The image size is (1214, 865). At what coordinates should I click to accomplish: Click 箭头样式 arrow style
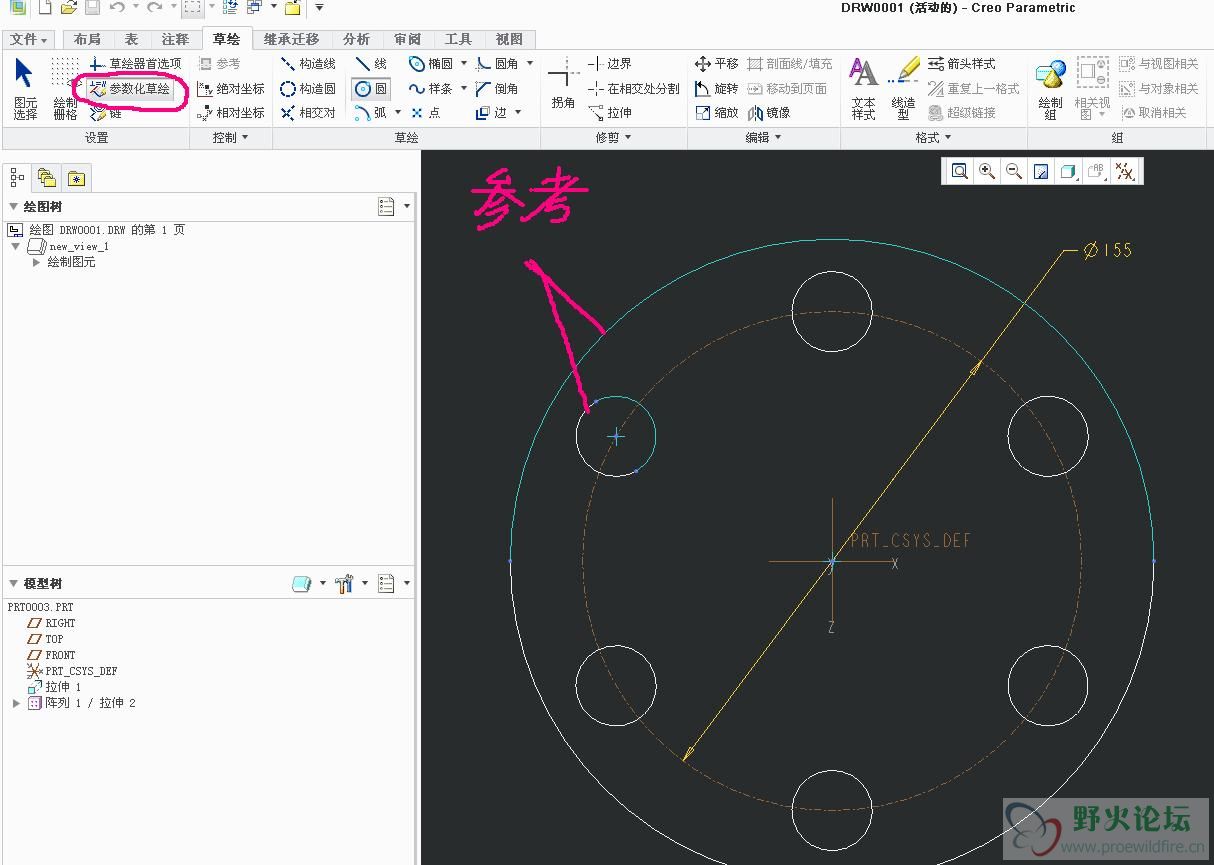point(962,64)
